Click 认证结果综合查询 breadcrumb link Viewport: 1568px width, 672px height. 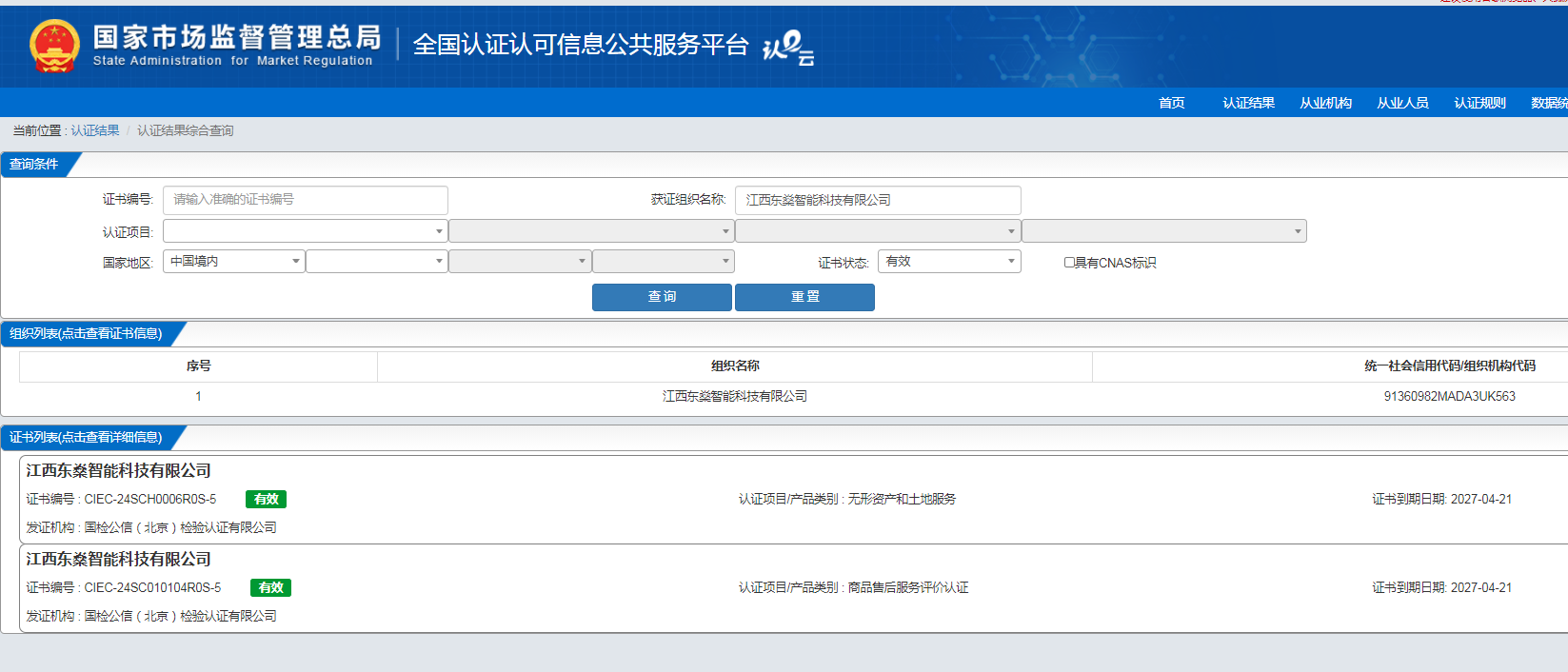click(x=185, y=130)
